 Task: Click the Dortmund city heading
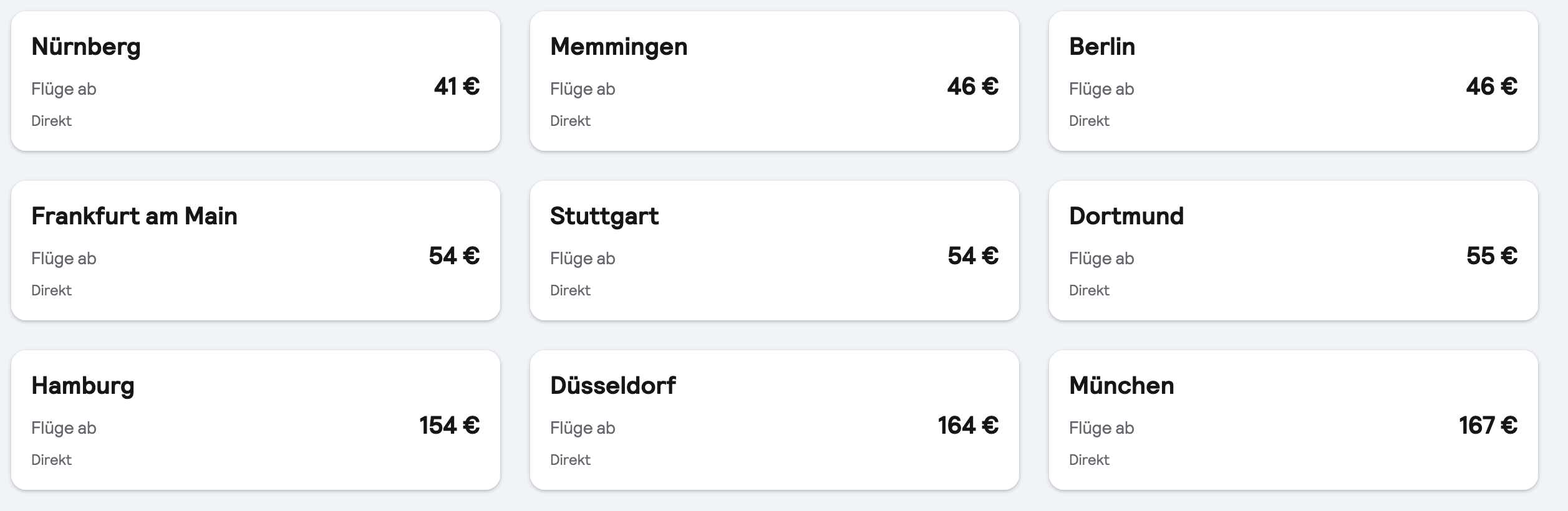coord(1126,216)
